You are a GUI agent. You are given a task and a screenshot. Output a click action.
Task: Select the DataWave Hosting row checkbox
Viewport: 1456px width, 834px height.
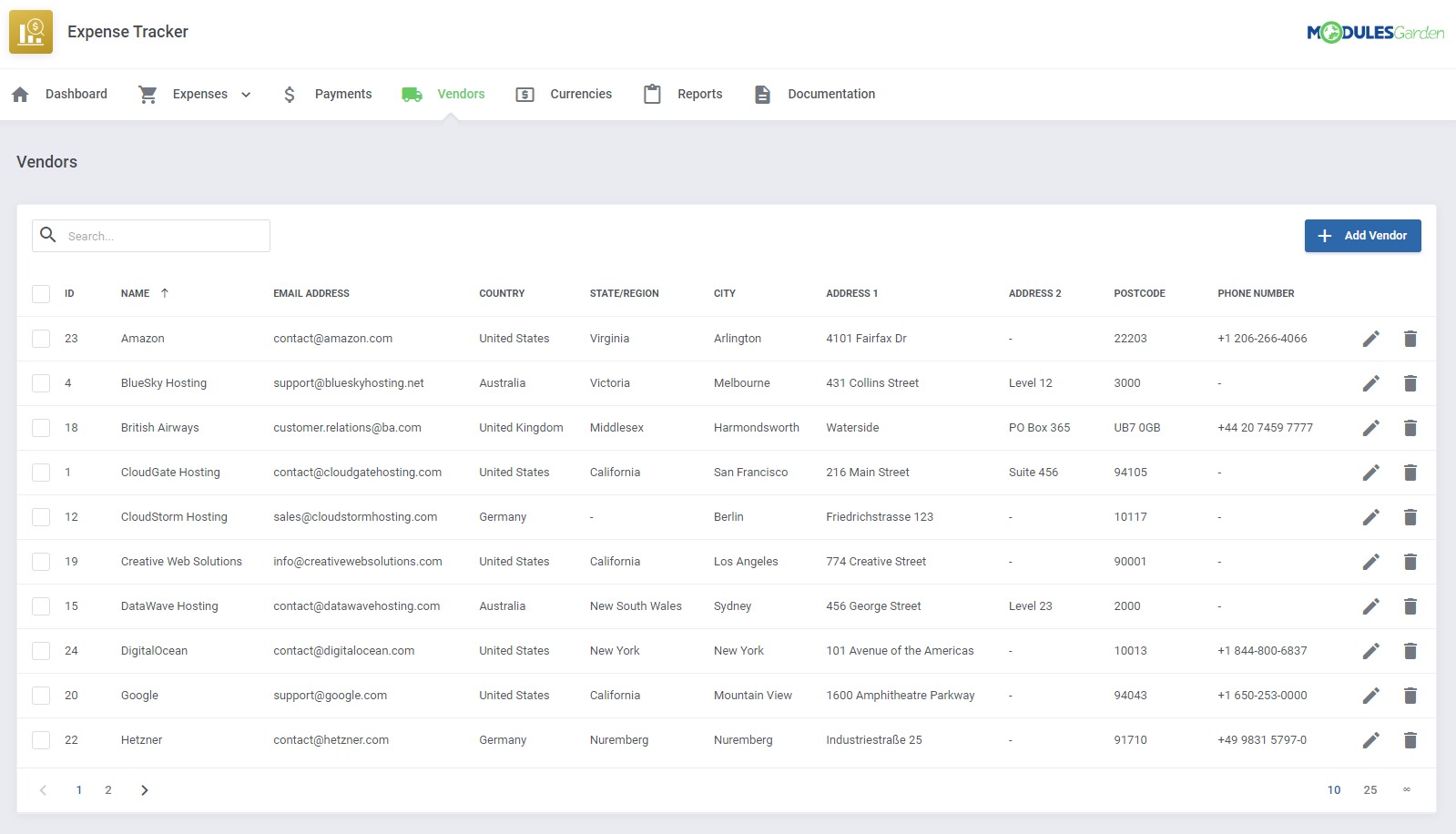(41, 606)
